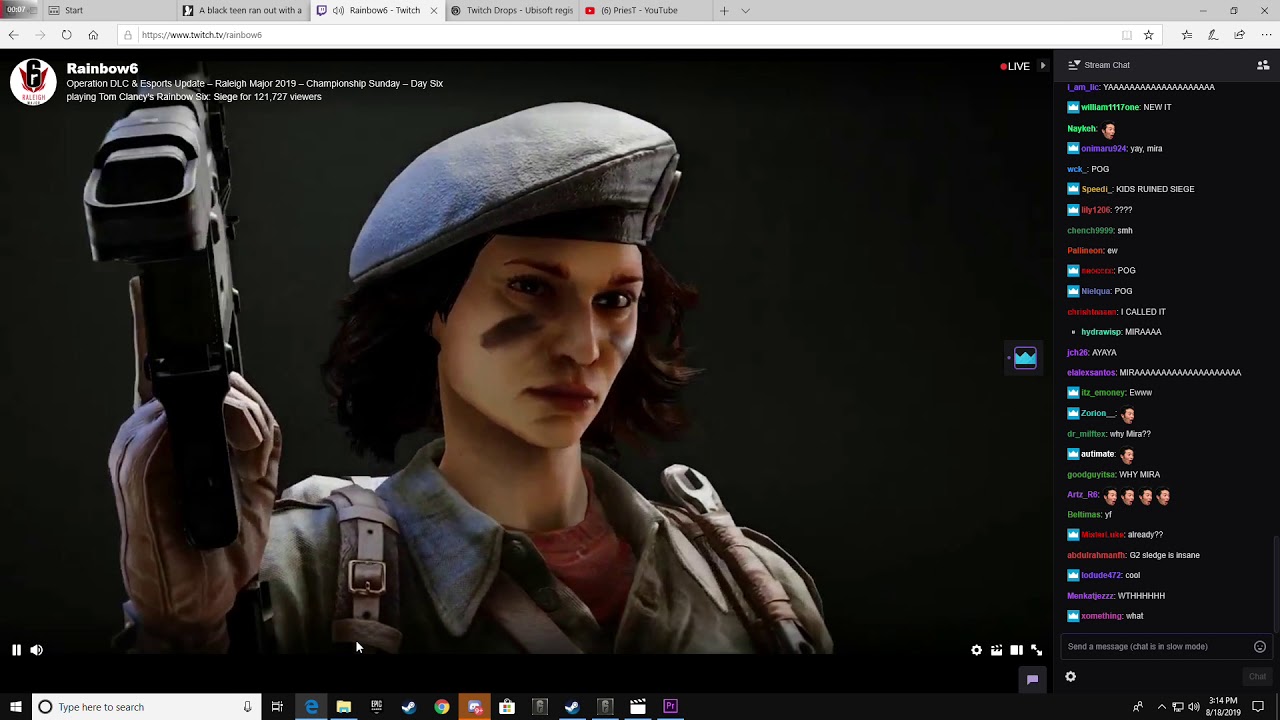Open the emote picker smiley
The image size is (1280, 720).
click(x=1260, y=646)
